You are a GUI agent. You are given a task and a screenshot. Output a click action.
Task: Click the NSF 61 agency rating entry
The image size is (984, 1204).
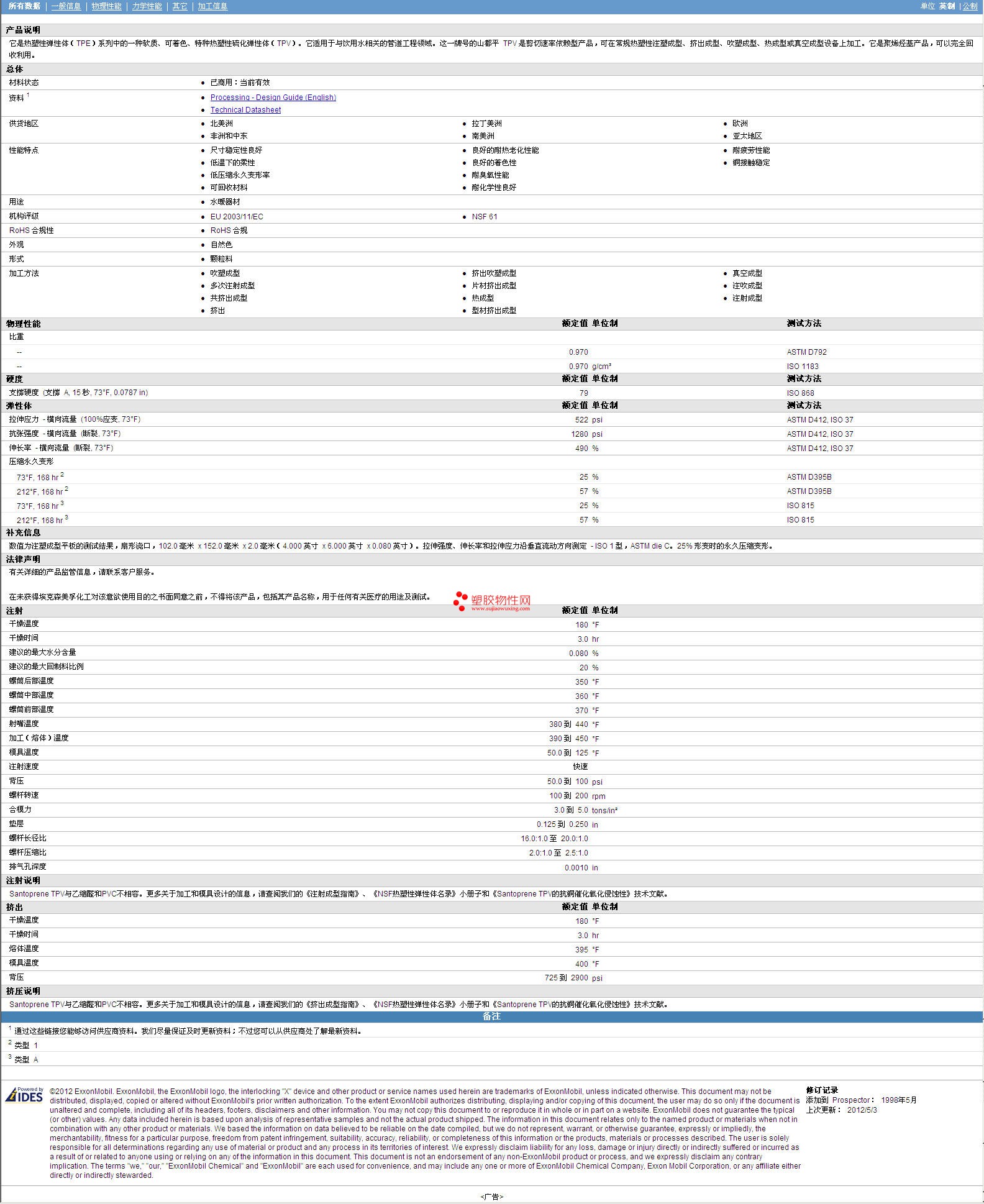[x=484, y=217]
